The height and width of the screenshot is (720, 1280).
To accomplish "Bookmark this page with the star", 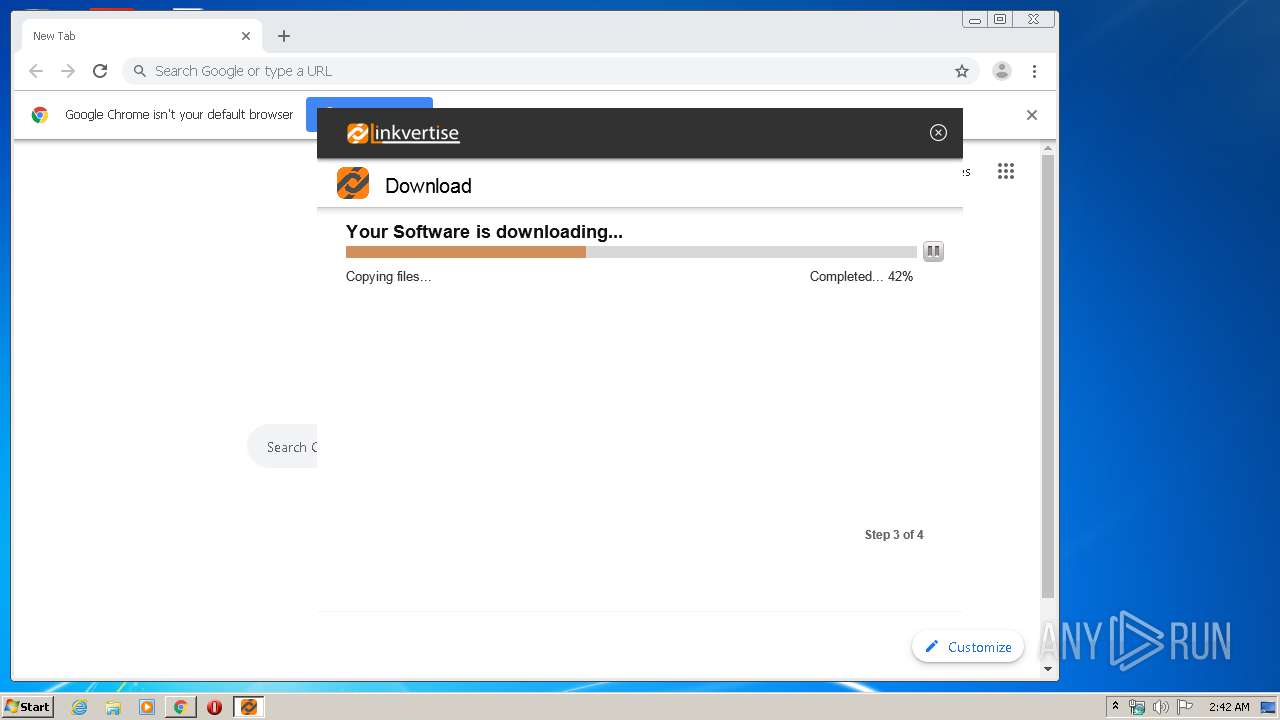I will click(962, 71).
